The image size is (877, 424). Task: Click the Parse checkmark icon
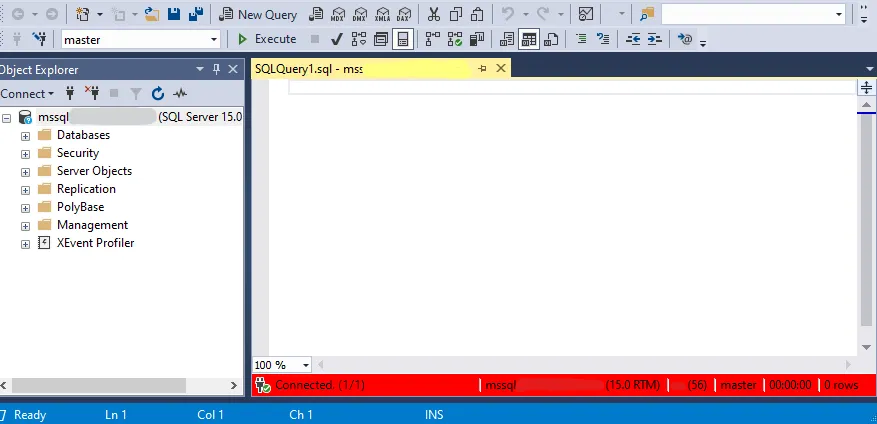337,39
